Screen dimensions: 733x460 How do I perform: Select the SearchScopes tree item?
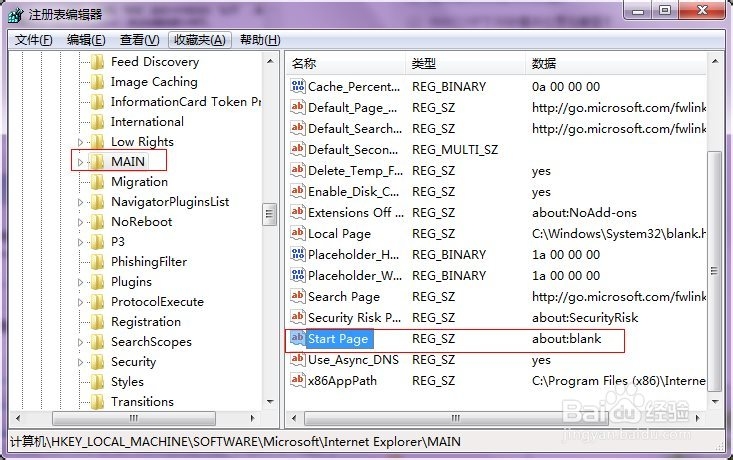pos(151,342)
